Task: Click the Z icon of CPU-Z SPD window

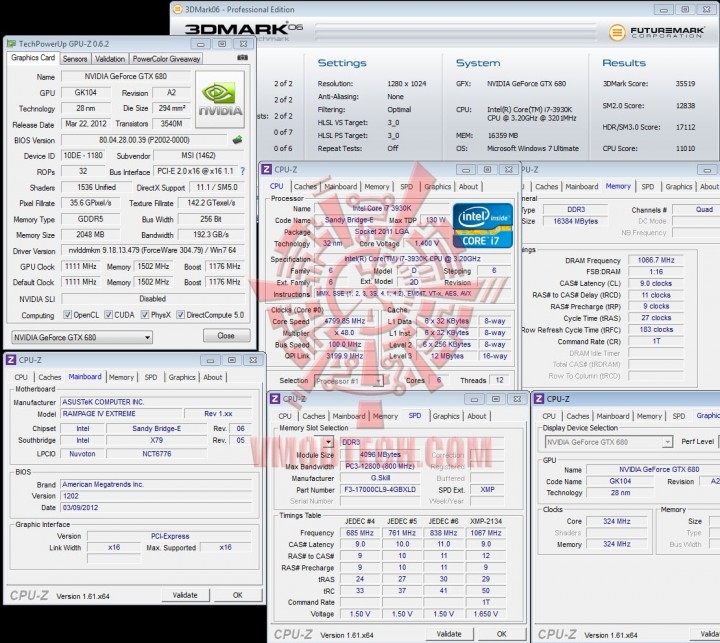Action: (275, 399)
